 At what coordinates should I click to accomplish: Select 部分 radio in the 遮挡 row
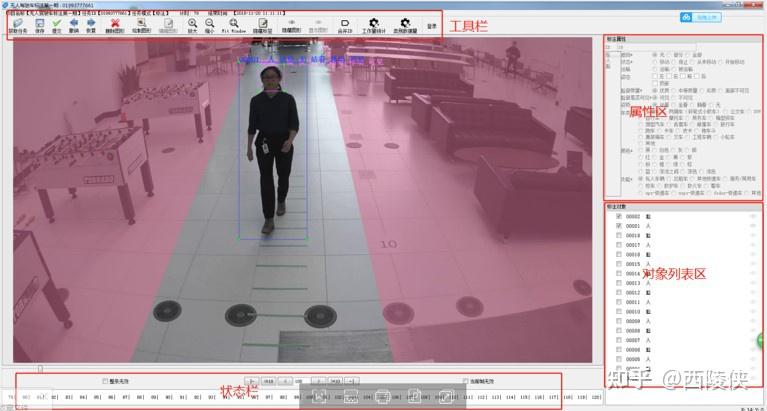pos(669,55)
